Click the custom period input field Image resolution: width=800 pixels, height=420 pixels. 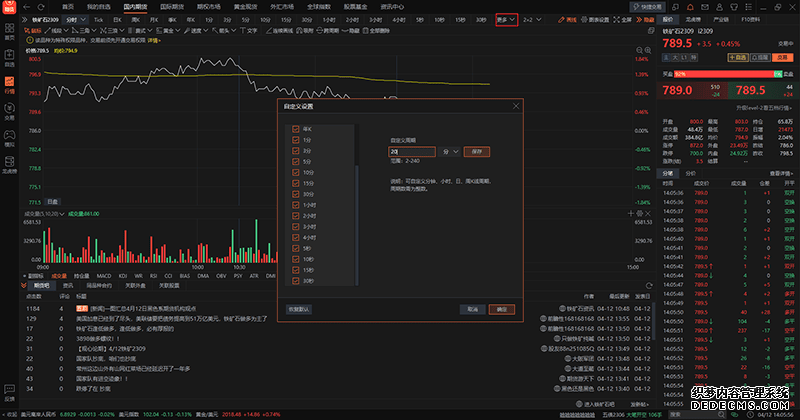pyautogui.click(x=413, y=151)
